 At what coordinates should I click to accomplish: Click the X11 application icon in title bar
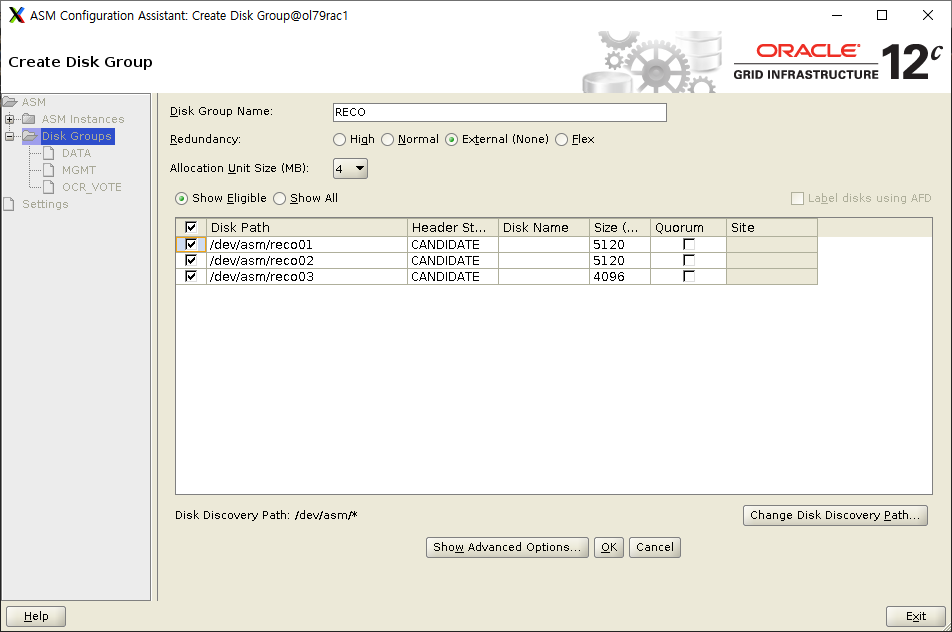[x=16, y=15]
